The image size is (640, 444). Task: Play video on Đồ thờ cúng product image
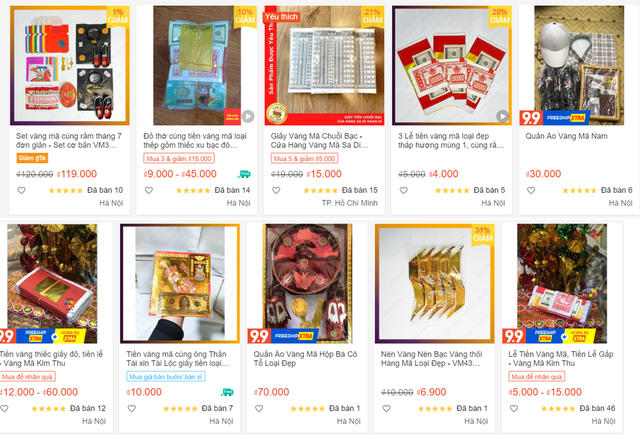point(248,116)
